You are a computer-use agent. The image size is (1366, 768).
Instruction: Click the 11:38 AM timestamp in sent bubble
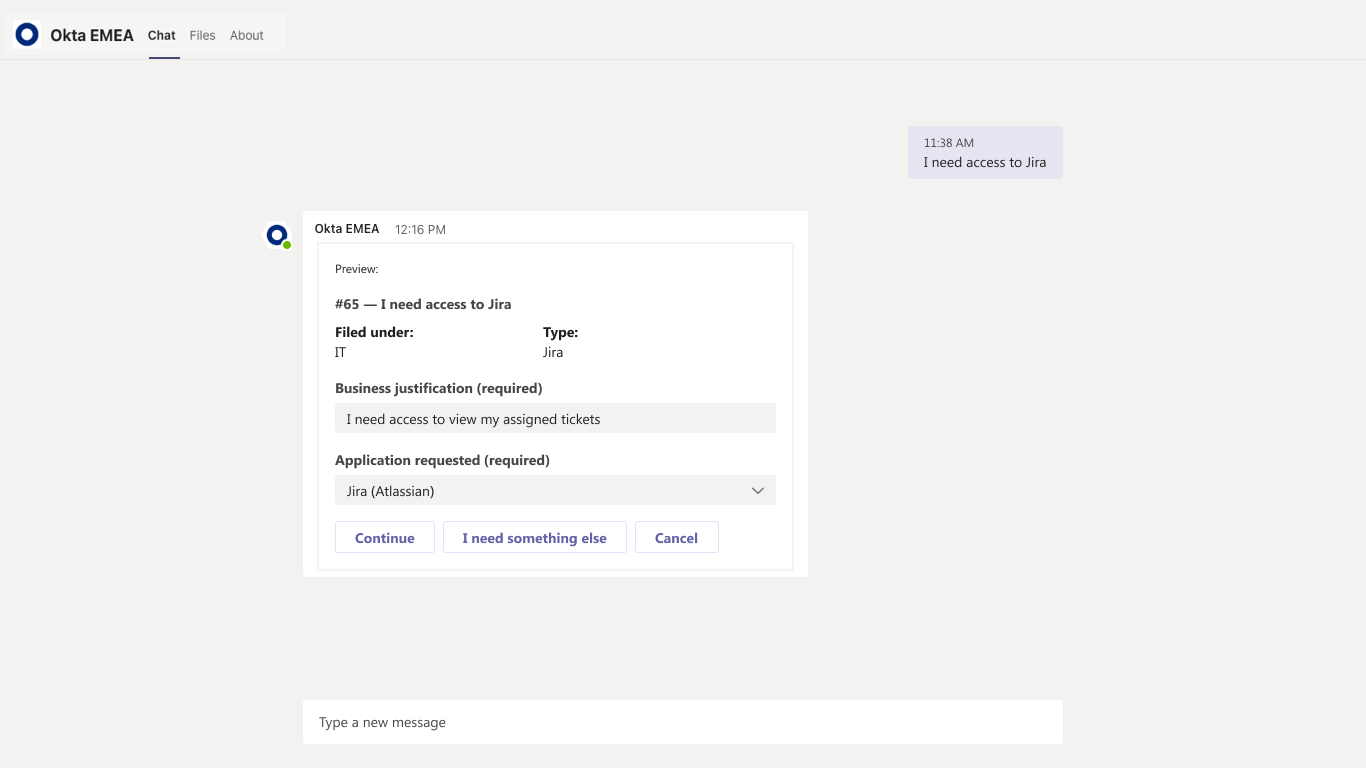pos(948,143)
